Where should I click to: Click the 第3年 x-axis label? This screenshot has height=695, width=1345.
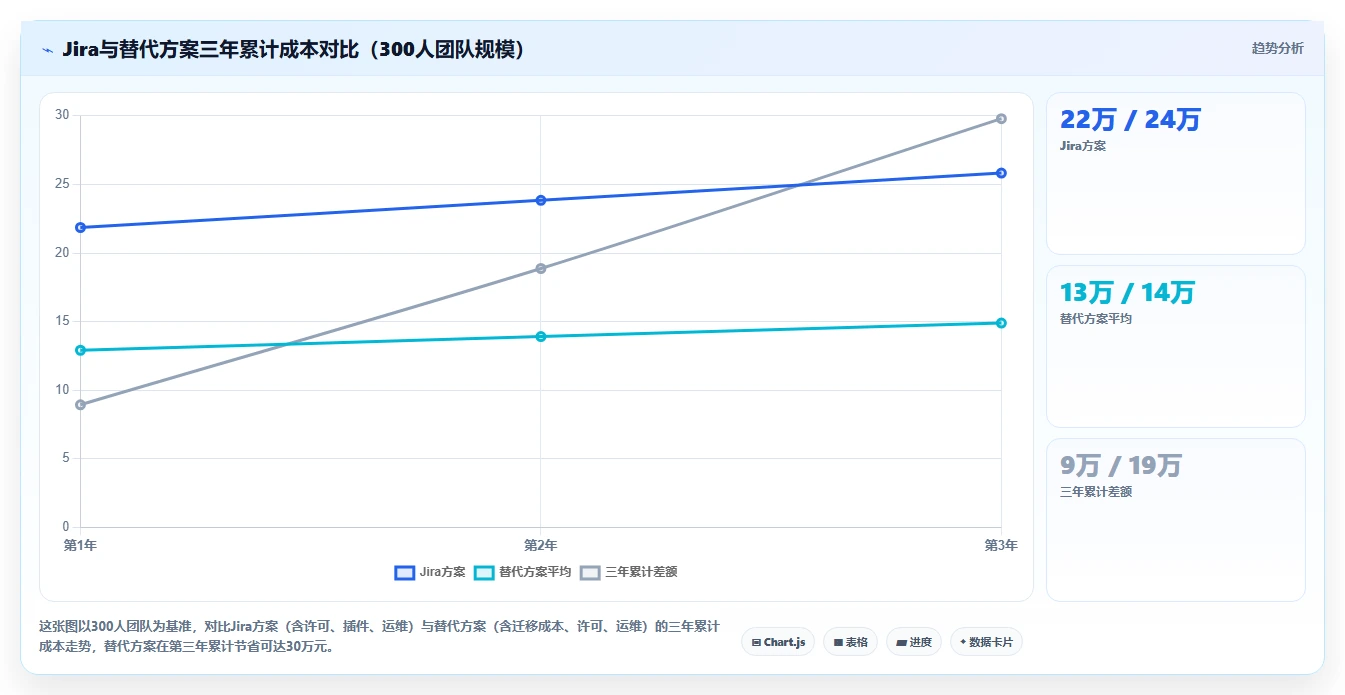click(x=1001, y=545)
